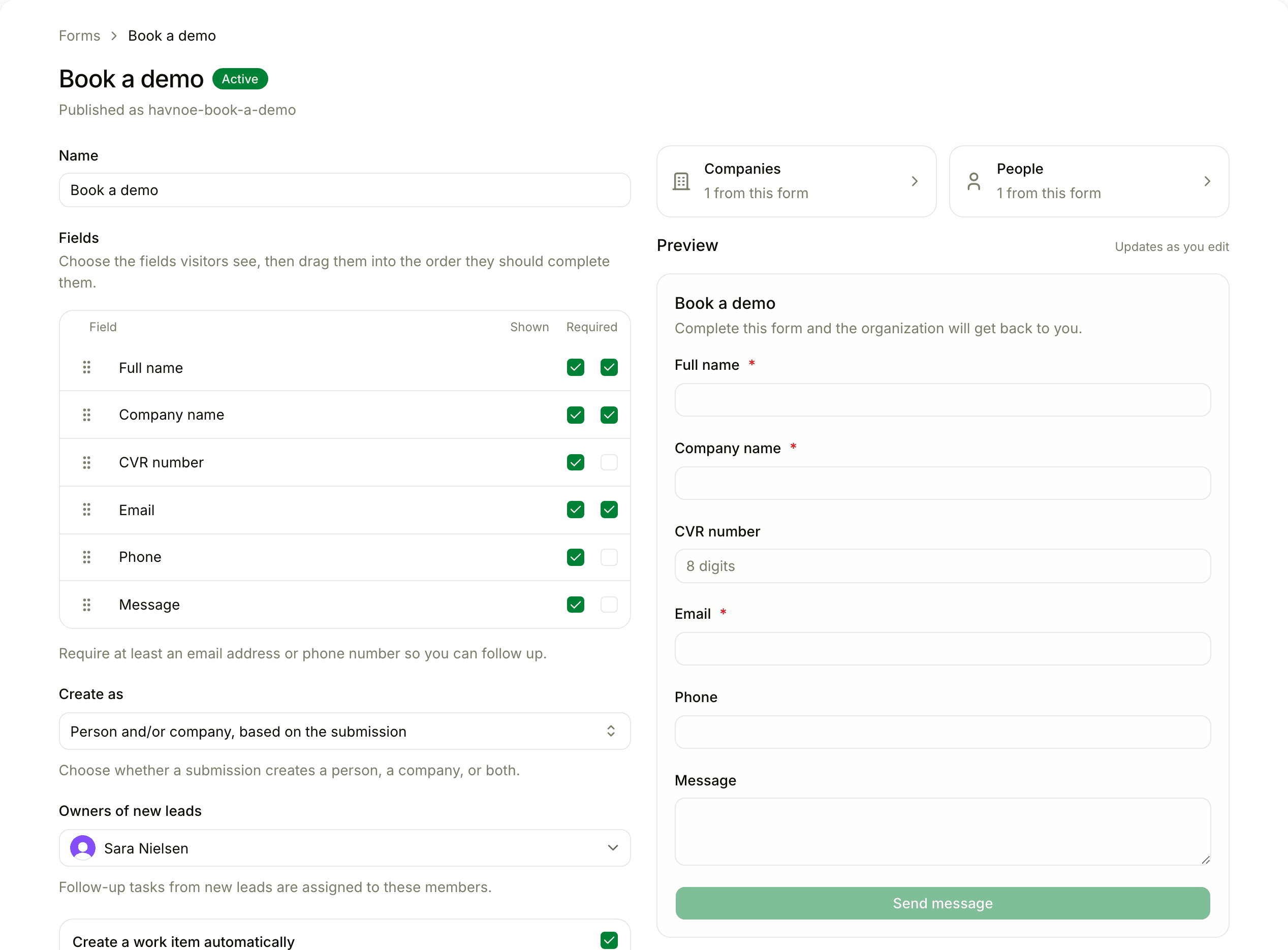Grab the drag handle for Phone
Screen dimensions: 1288x950
pyautogui.click(x=86, y=557)
